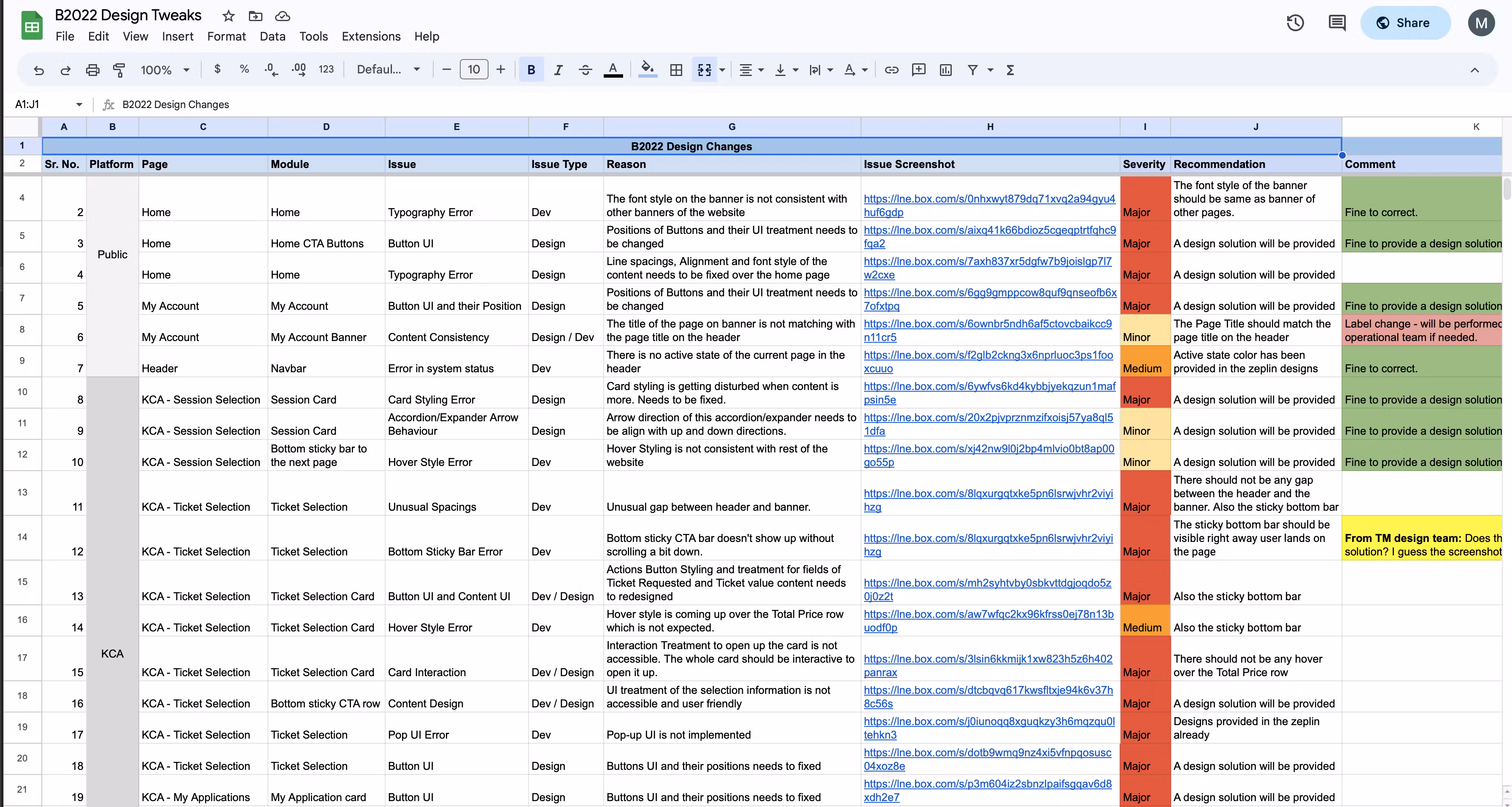This screenshot has height=807, width=1512.
Task: Click the insert chart icon
Action: tap(945, 70)
